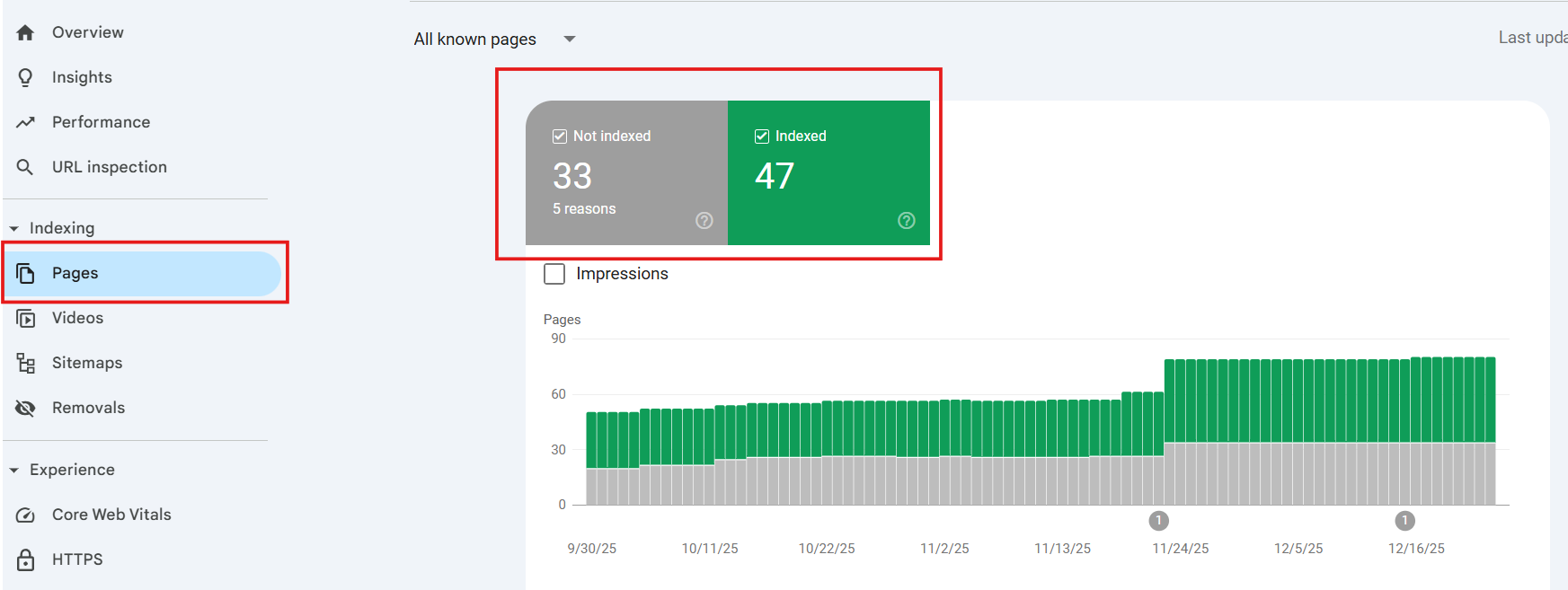Uncheck the Not indexed checkbox
The height and width of the screenshot is (590, 1568).
pos(560,136)
